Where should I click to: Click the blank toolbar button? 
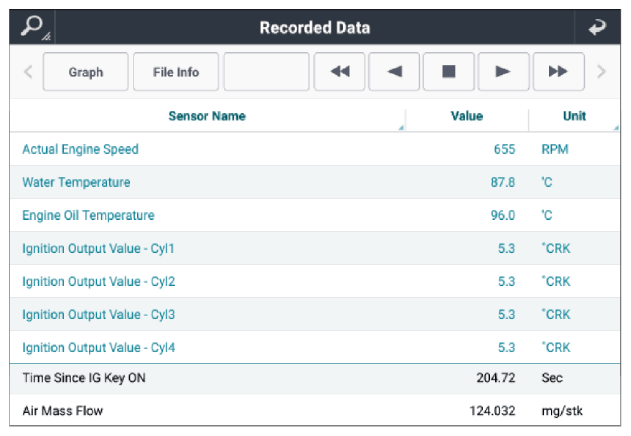click(266, 72)
